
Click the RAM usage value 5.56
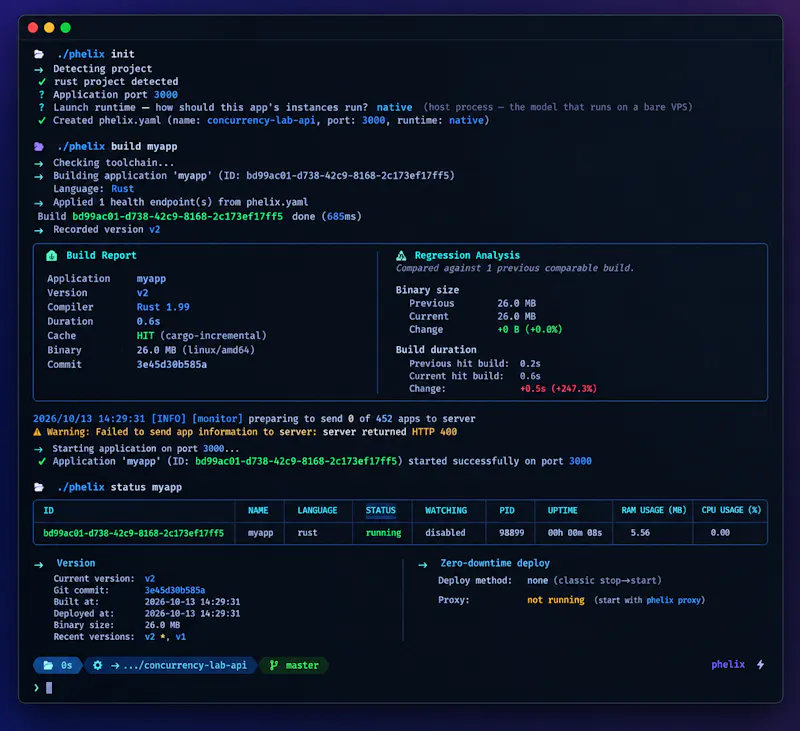pos(640,533)
